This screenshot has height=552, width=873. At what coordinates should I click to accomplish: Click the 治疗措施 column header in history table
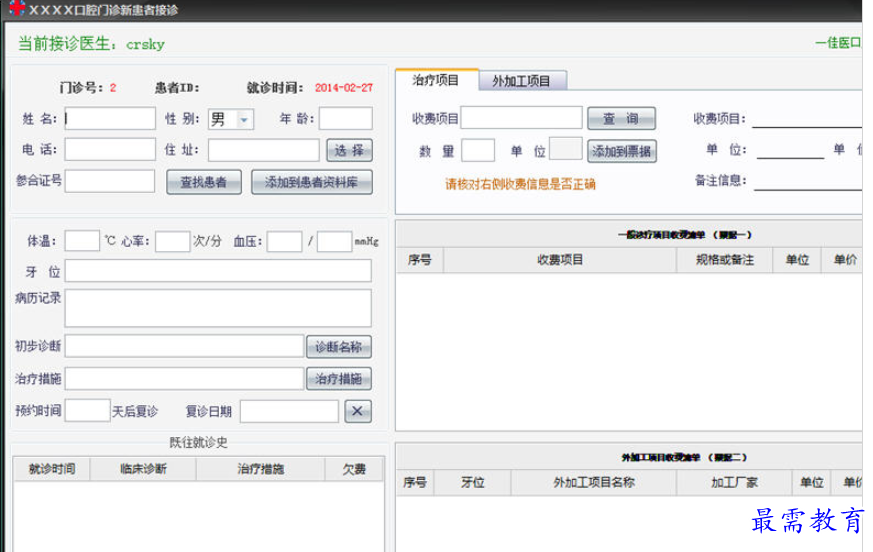261,468
